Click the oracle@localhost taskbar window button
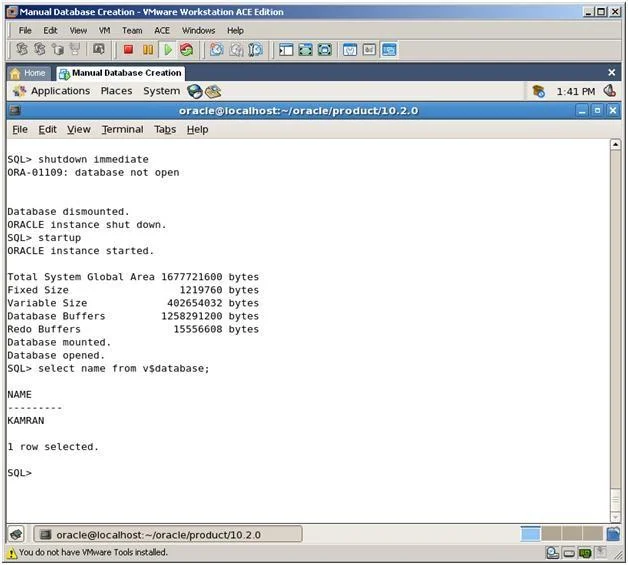The image size is (628, 565). click(168, 534)
